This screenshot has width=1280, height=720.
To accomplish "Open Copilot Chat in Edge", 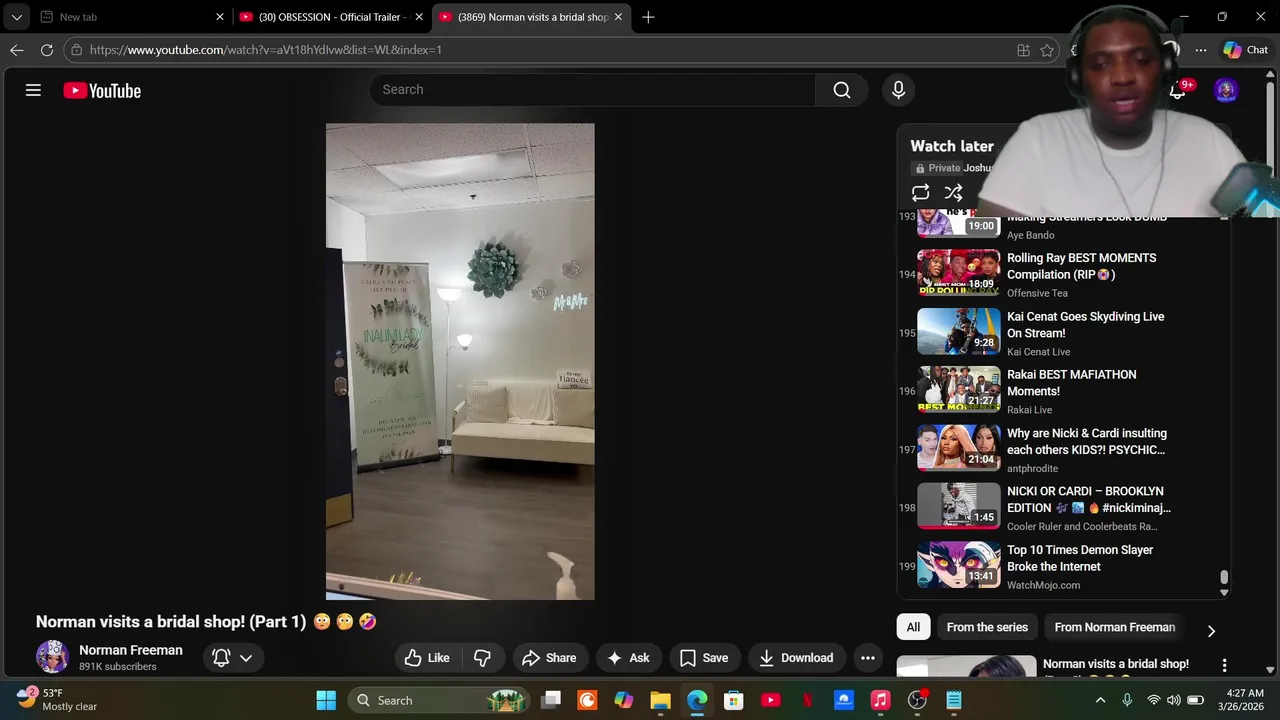I will (1246, 50).
